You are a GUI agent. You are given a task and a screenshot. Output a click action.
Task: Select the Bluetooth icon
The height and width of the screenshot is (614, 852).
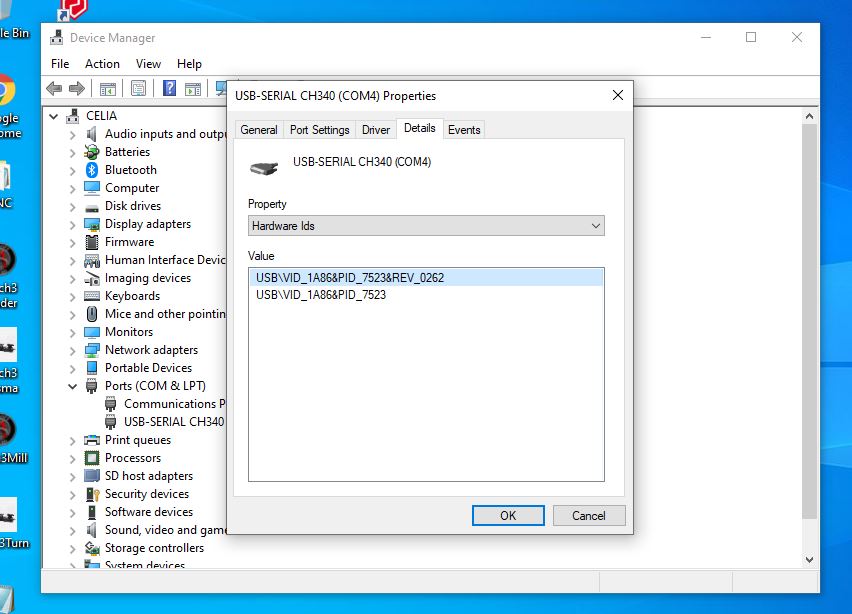pyautogui.click(x=92, y=170)
